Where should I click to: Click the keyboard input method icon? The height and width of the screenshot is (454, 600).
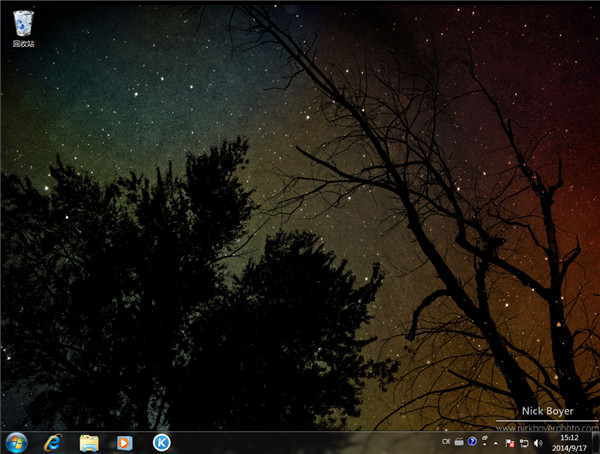pos(458,442)
